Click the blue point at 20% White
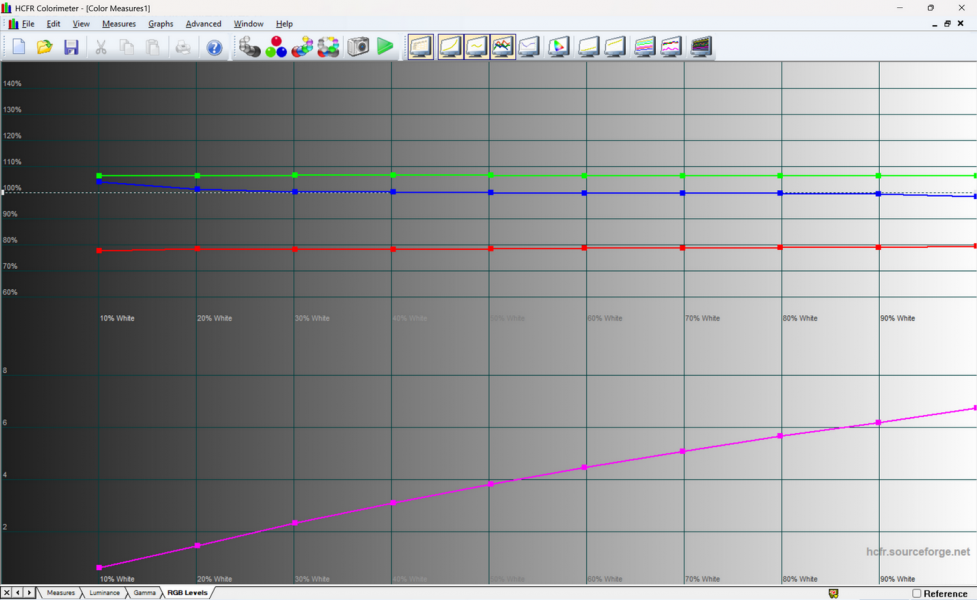This screenshot has width=977, height=600. [198, 189]
